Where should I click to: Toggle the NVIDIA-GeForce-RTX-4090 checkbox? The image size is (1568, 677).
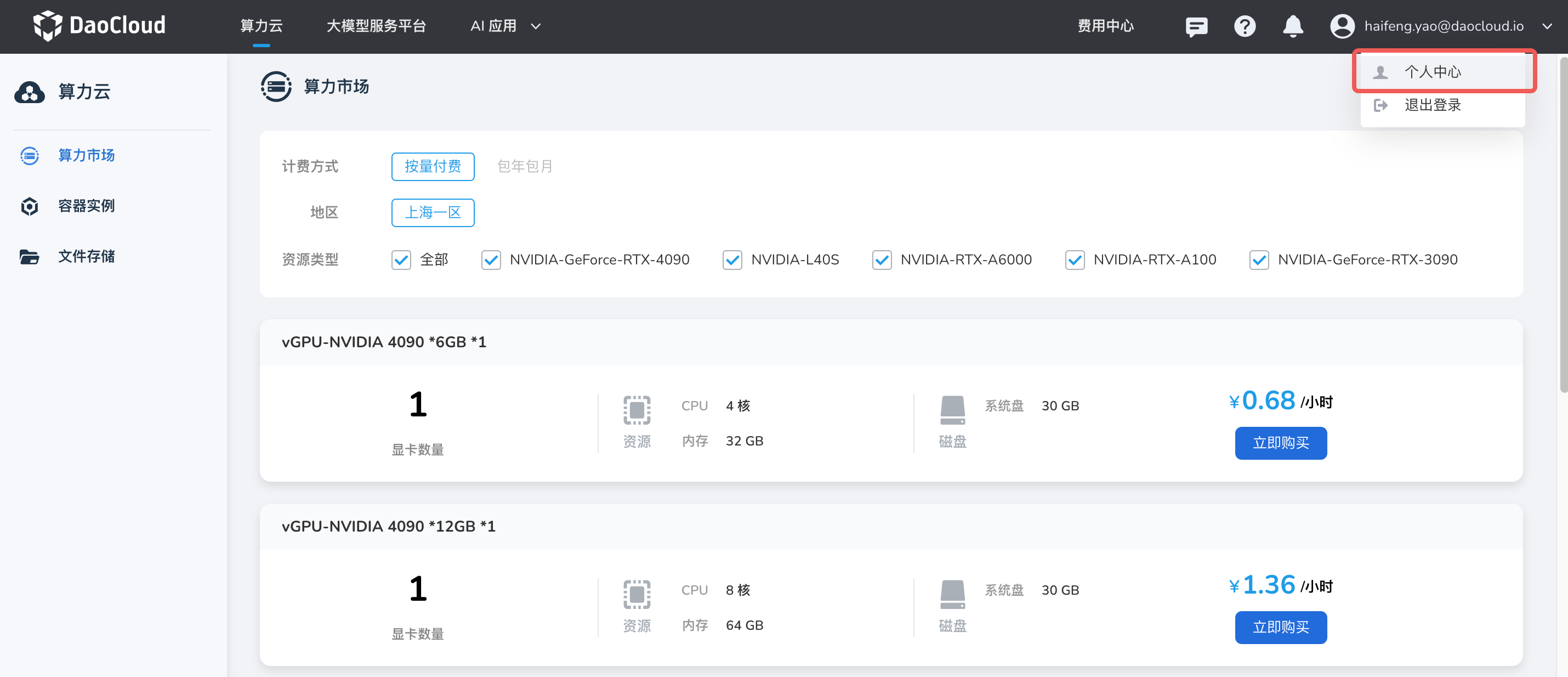point(491,260)
